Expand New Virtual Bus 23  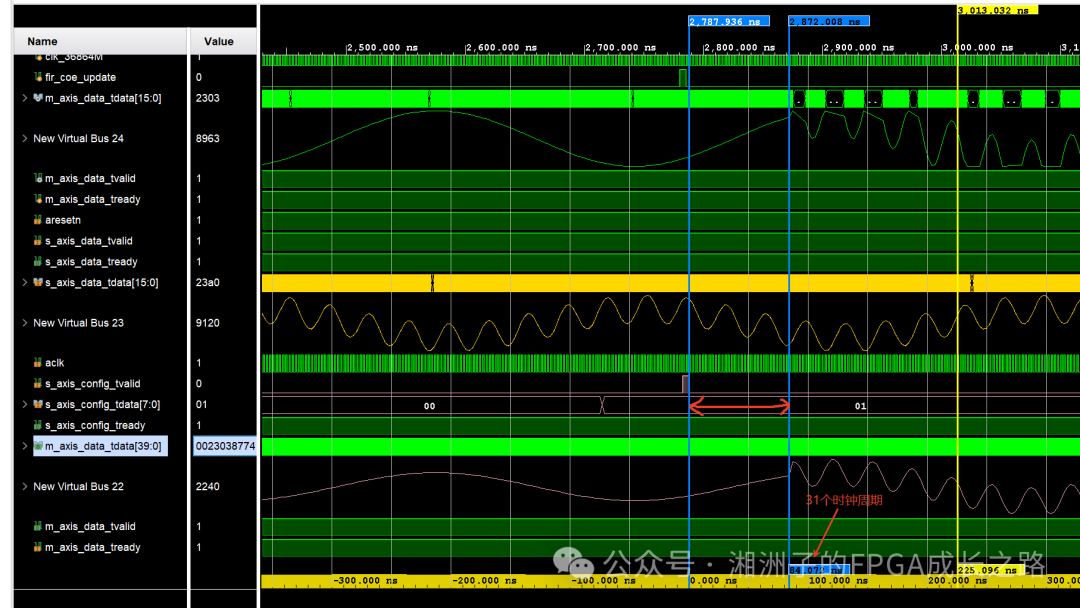pyautogui.click(x=25, y=323)
